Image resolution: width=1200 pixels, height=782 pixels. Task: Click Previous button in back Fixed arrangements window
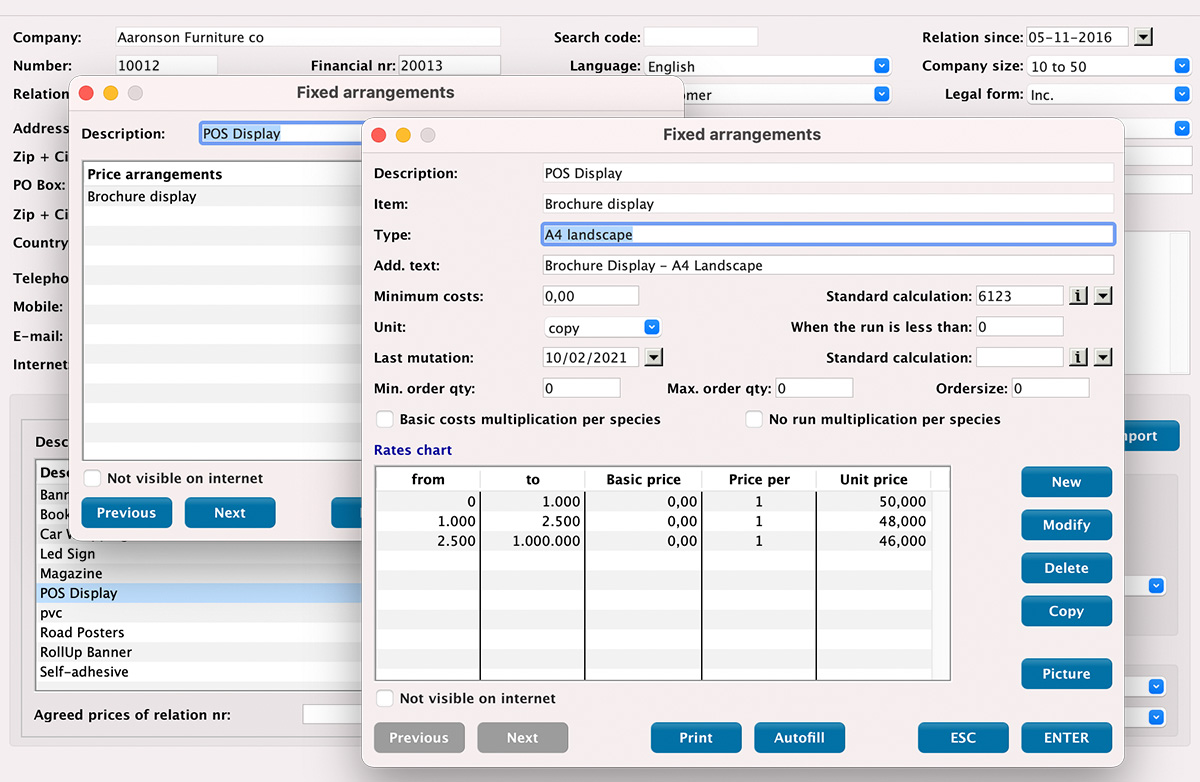(x=126, y=513)
